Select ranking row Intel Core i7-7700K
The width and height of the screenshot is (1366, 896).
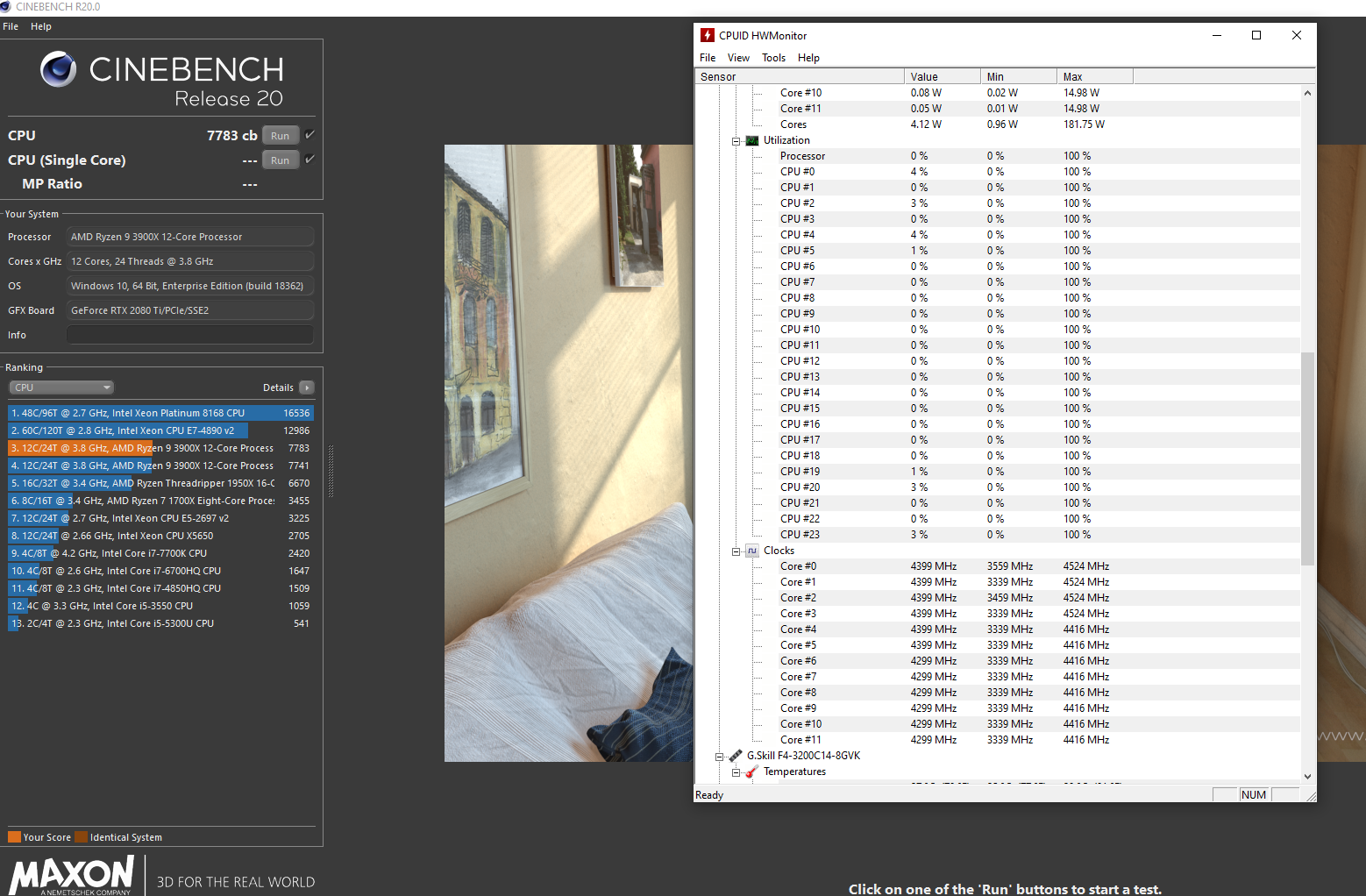coord(161,553)
